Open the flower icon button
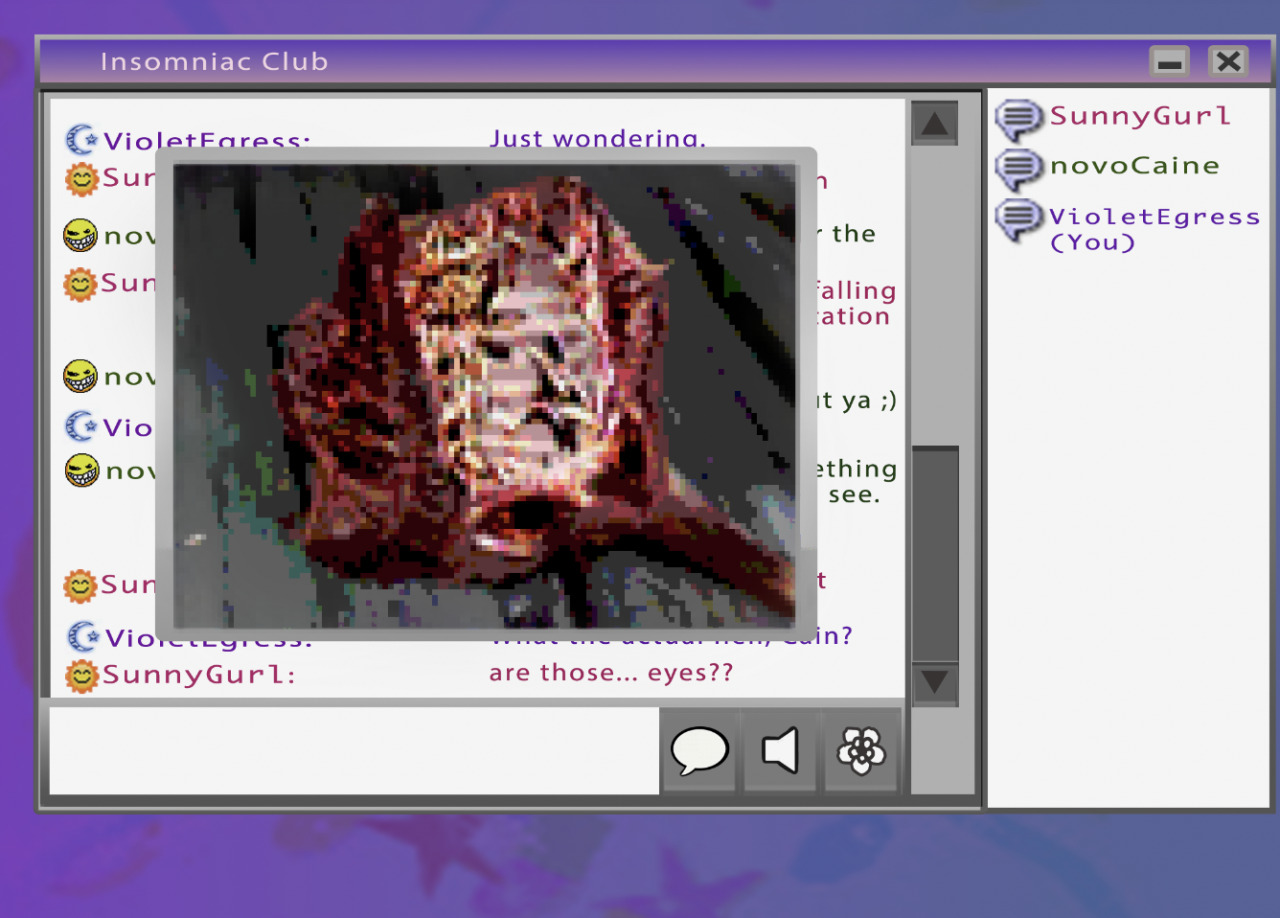 coord(861,750)
